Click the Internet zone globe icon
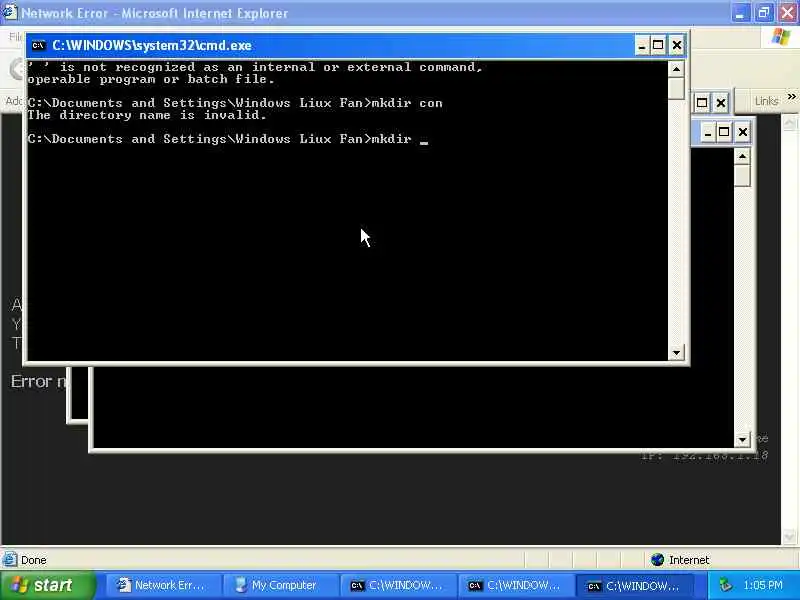800x600 pixels. tap(657, 560)
